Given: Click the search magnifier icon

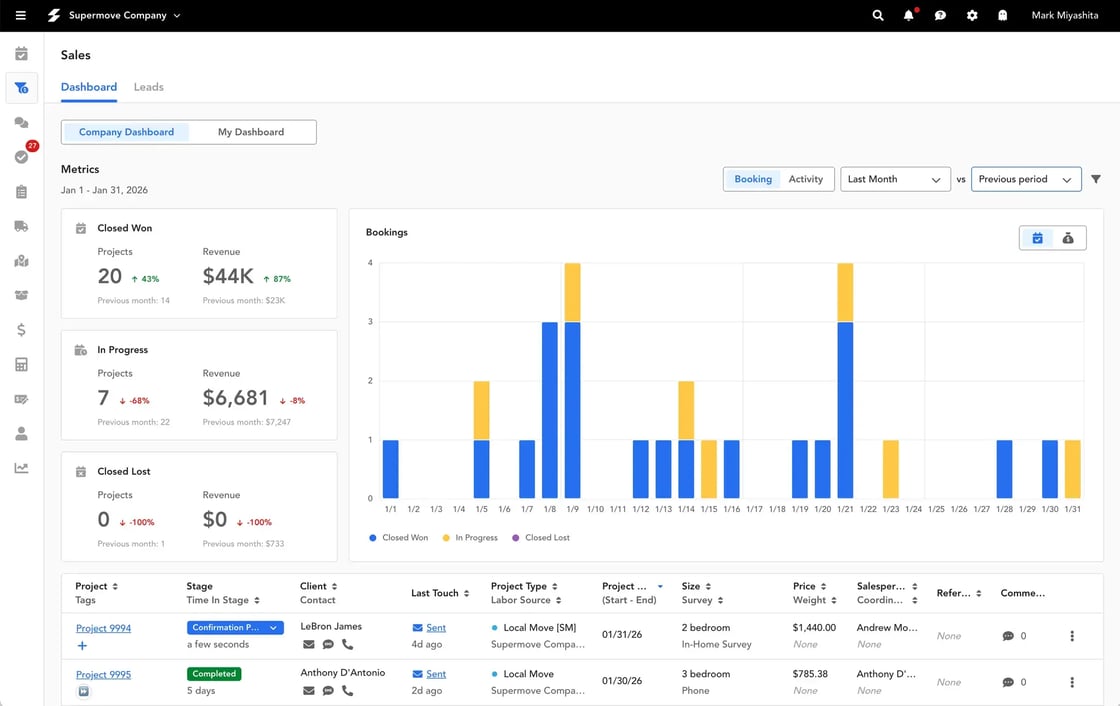Looking at the screenshot, I should point(878,15).
